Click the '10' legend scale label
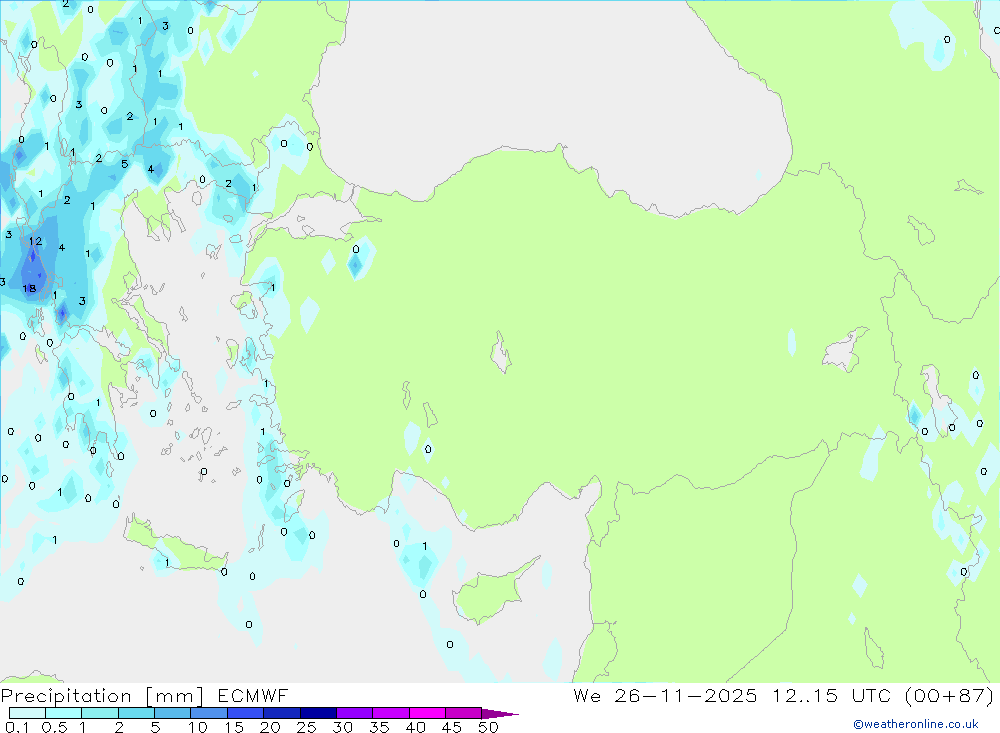Image resolution: width=1000 pixels, height=733 pixels. 198,727
